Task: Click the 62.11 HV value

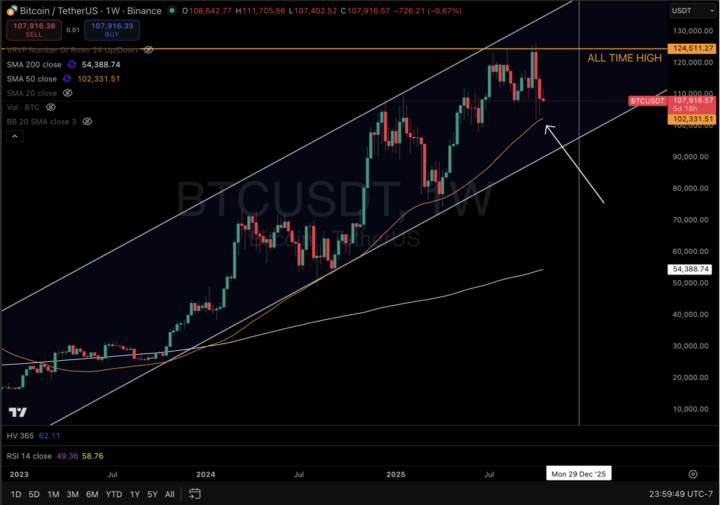Action: (x=49, y=435)
